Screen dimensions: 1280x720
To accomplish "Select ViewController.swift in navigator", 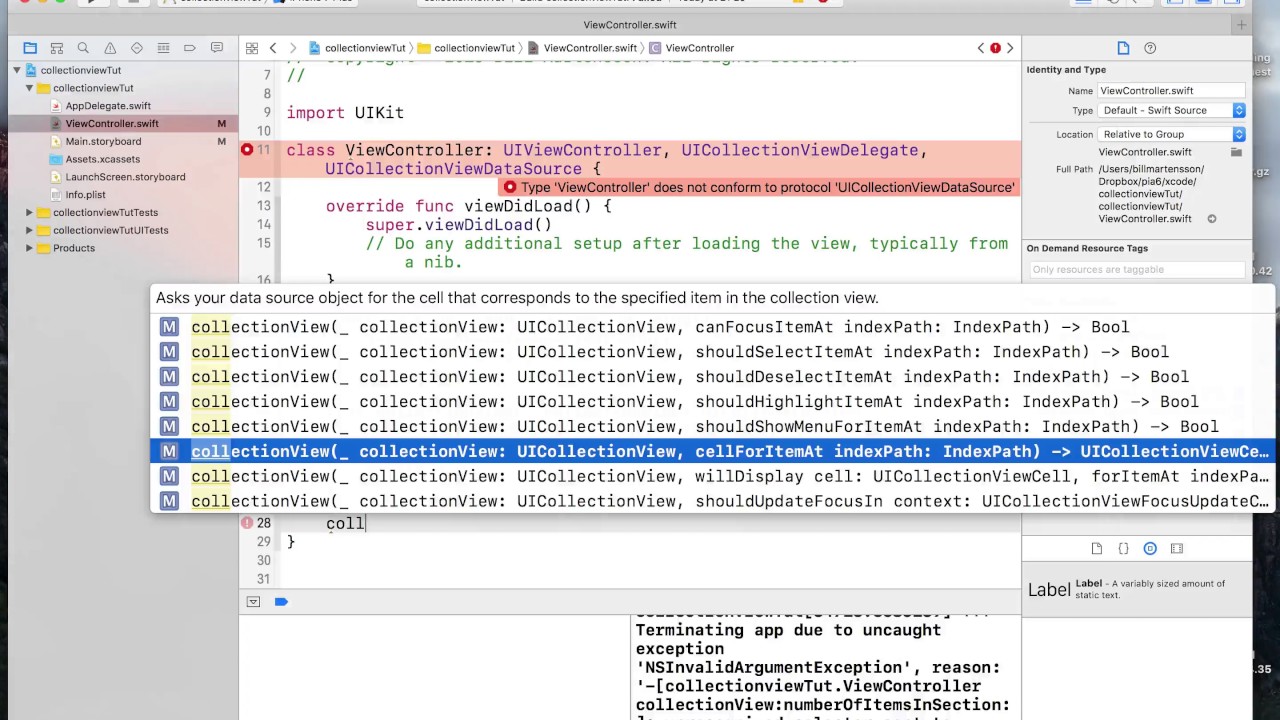I will click(x=112, y=124).
